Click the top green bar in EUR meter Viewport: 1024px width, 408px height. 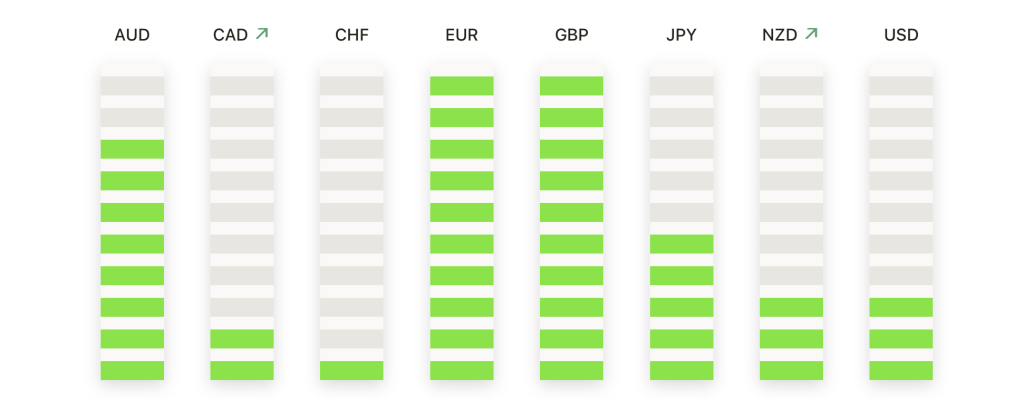pyautogui.click(x=462, y=86)
